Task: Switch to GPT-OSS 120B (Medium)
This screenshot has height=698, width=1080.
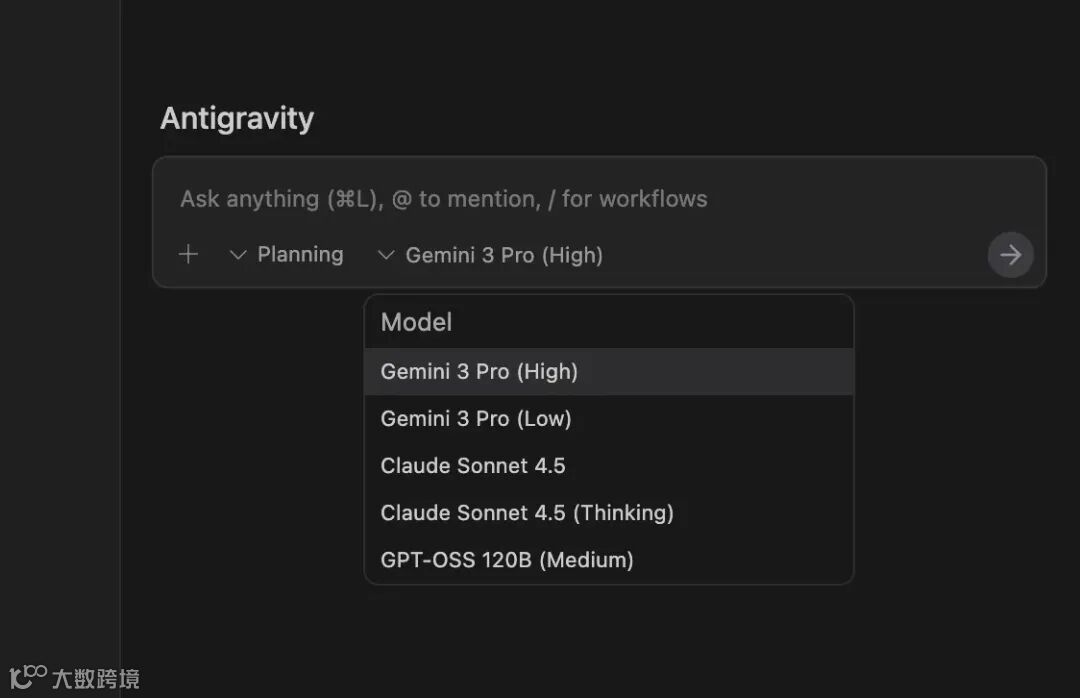Action: (x=507, y=560)
